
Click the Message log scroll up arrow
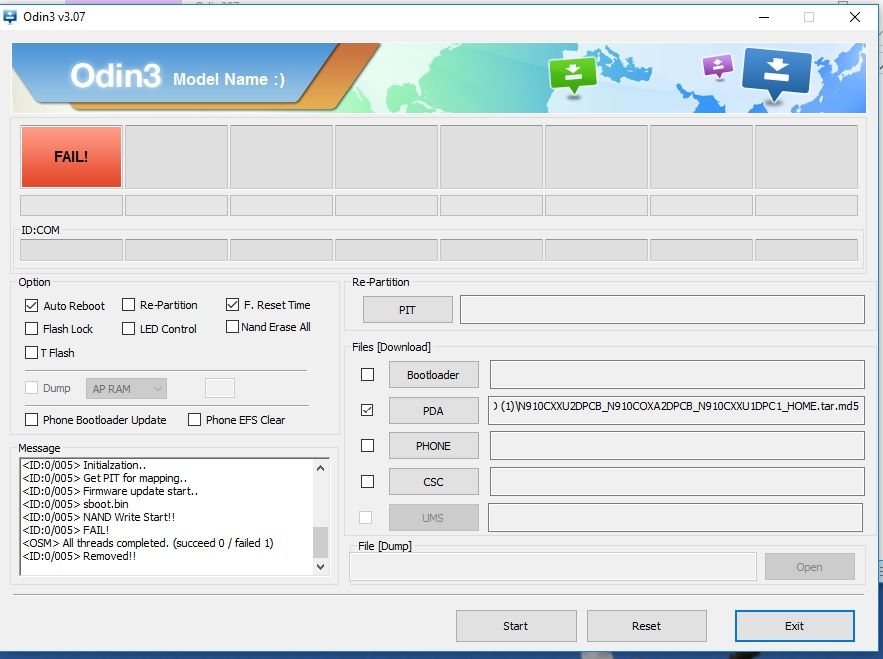click(x=320, y=468)
